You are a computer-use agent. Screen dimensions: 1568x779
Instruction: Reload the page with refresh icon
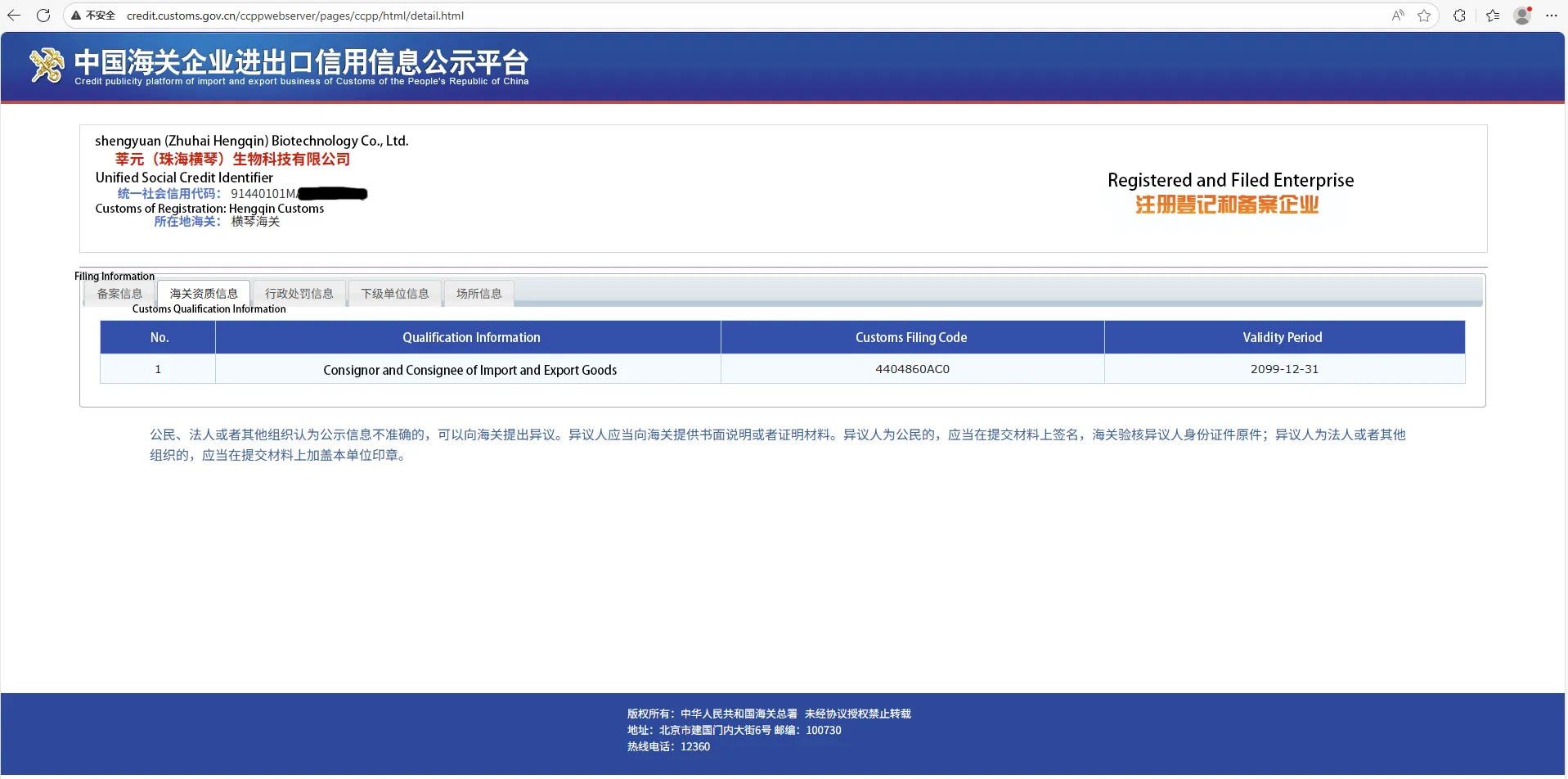pyautogui.click(x=43, y=16)
